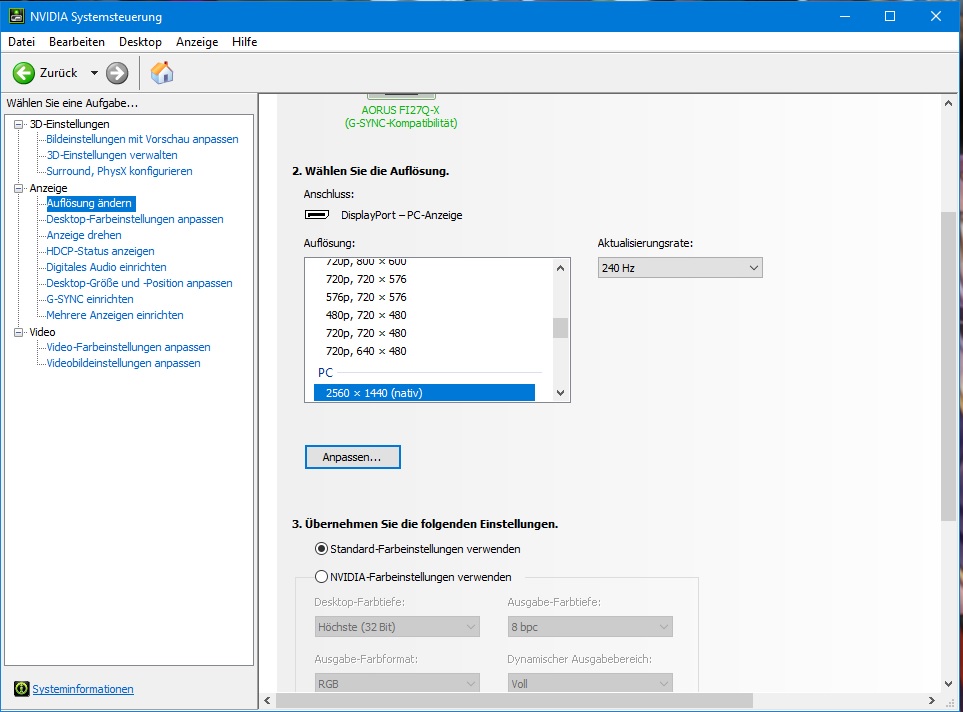Click the resolution list scroll down arrow
This screenshot has height=712, width=963.
pos(560,393)
